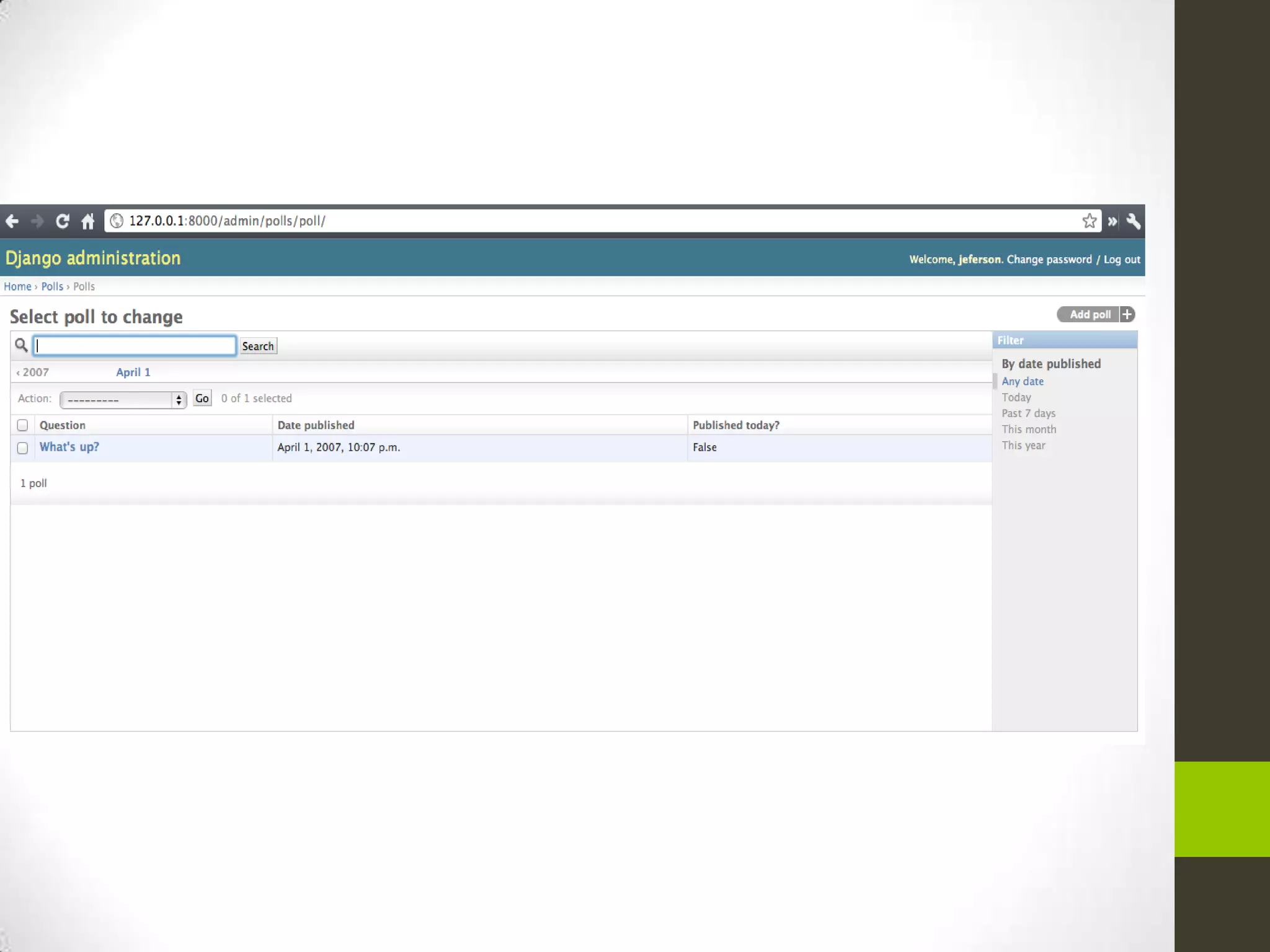Viewport: 1270px width, 952px height.
Task: Open the Action dropdown menu
Action: 123,400
